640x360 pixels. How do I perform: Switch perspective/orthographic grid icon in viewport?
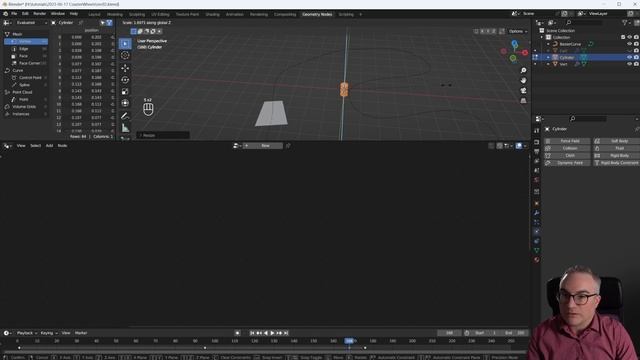tap(523, 100)
